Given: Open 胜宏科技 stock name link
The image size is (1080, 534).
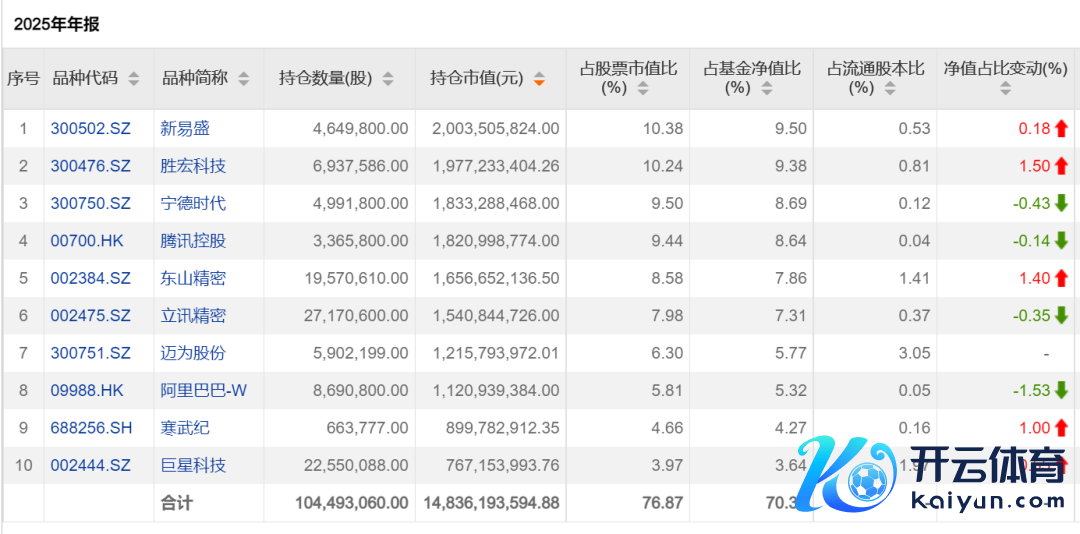Looking at the screenshot, I should click(193, 166).
